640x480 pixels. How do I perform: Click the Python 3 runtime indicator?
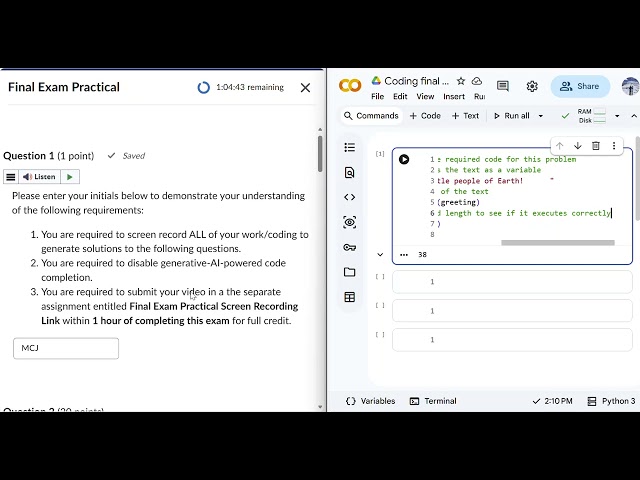(611, 401)
